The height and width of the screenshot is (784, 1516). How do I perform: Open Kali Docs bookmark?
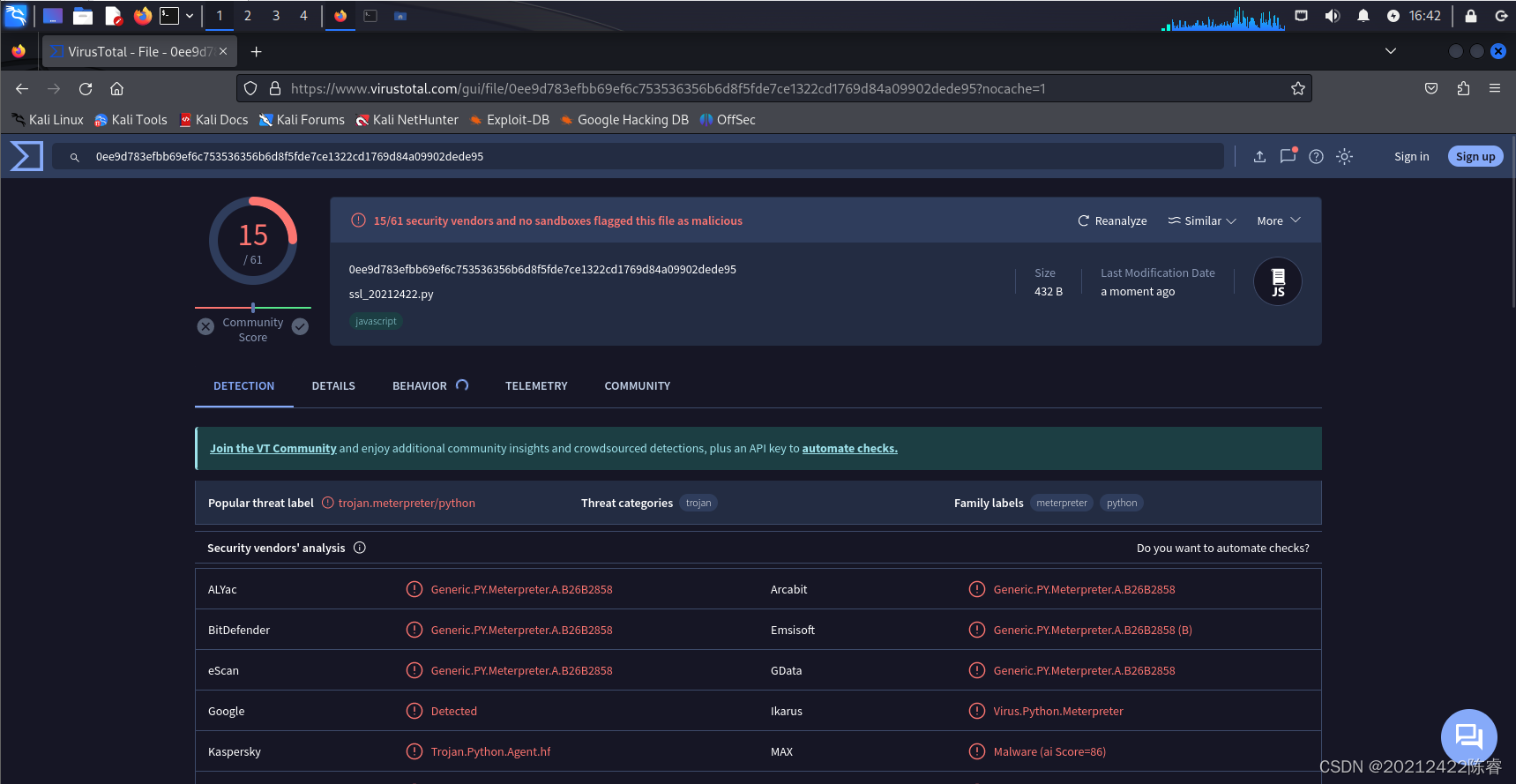pyautogui.click(x=213, y=120)
